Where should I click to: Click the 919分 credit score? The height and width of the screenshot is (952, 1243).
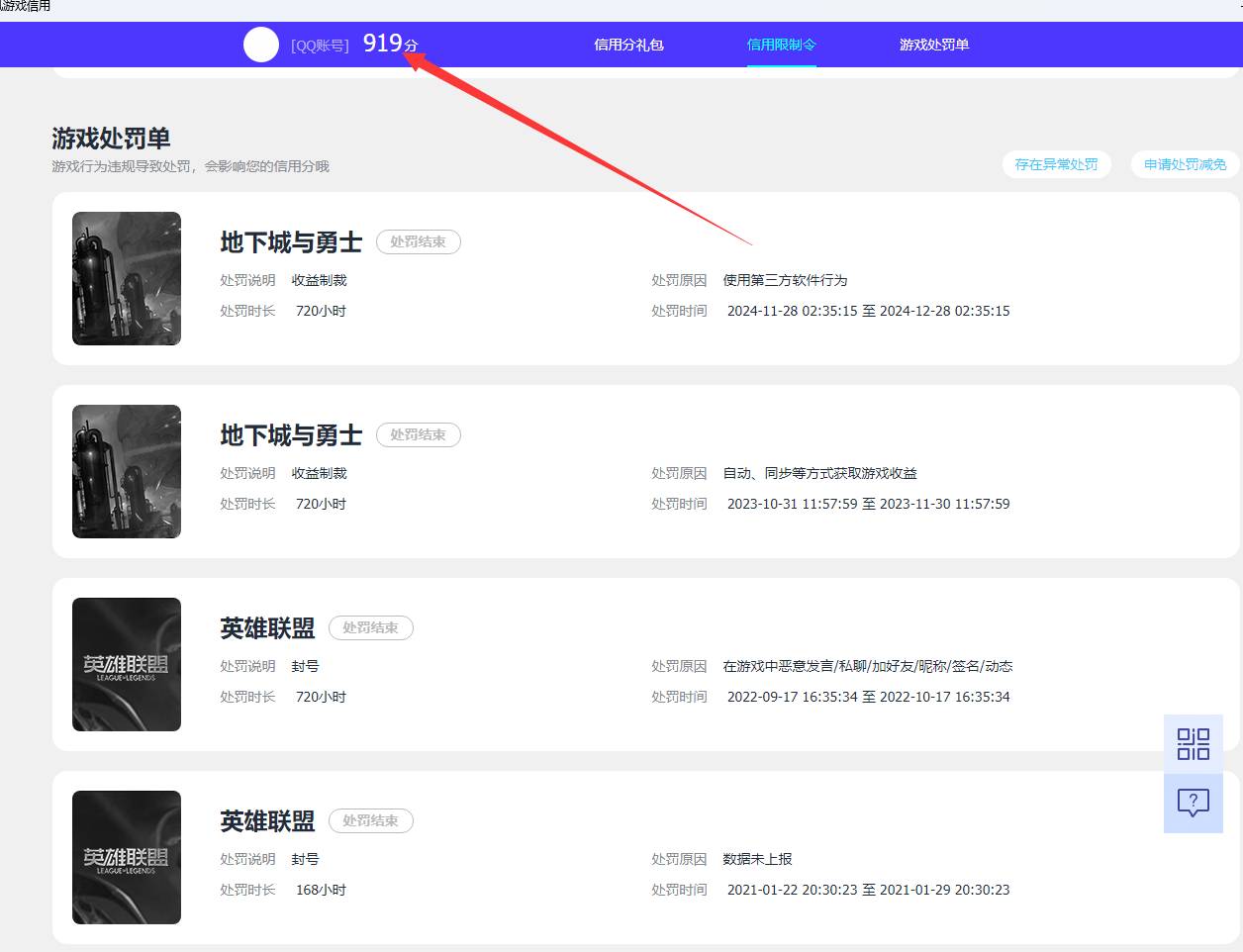[x=390, y=44]
